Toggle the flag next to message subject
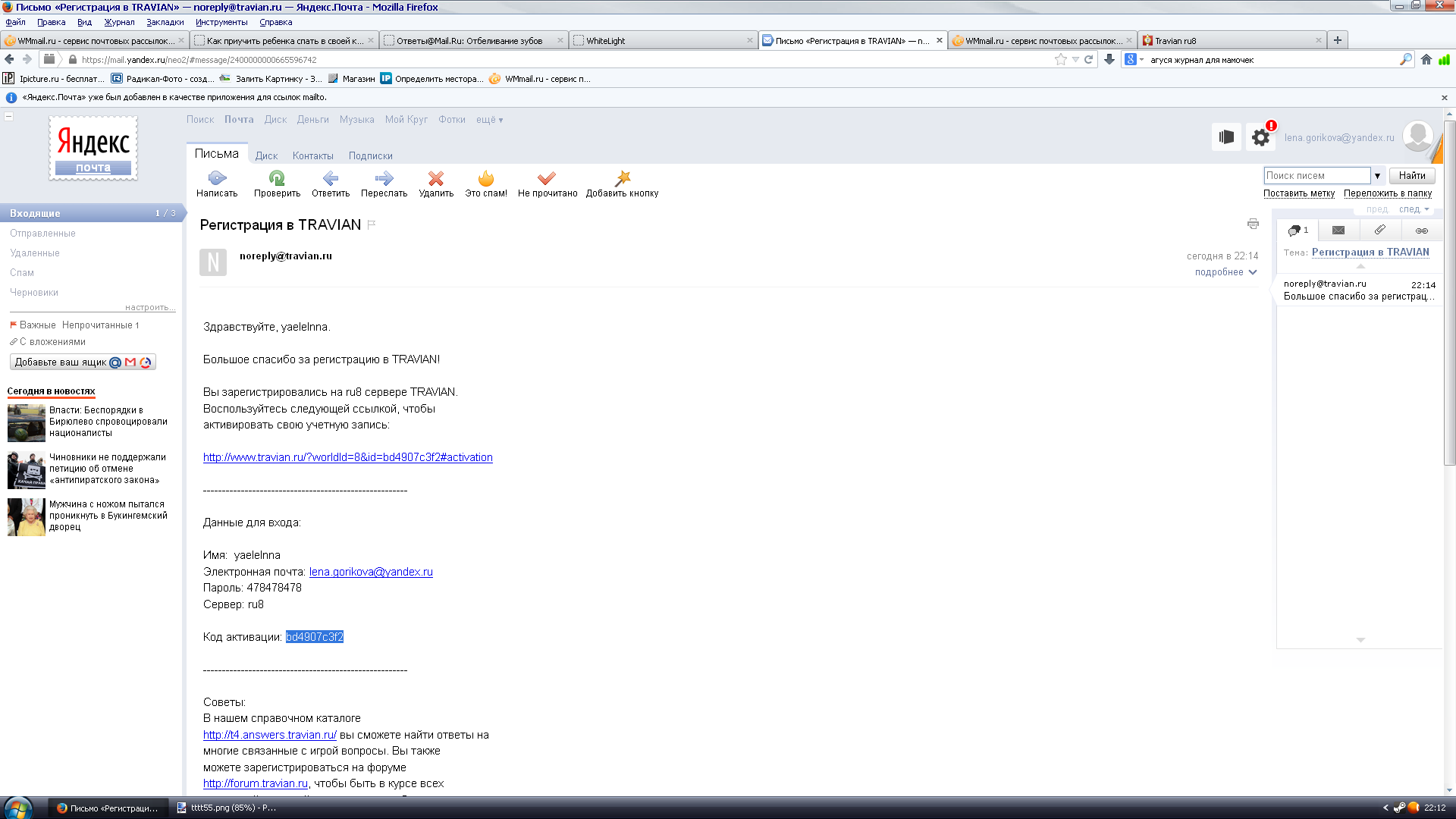Viewport: 1456px width, 819px height. pyautogui.click(x=372, y=224)
